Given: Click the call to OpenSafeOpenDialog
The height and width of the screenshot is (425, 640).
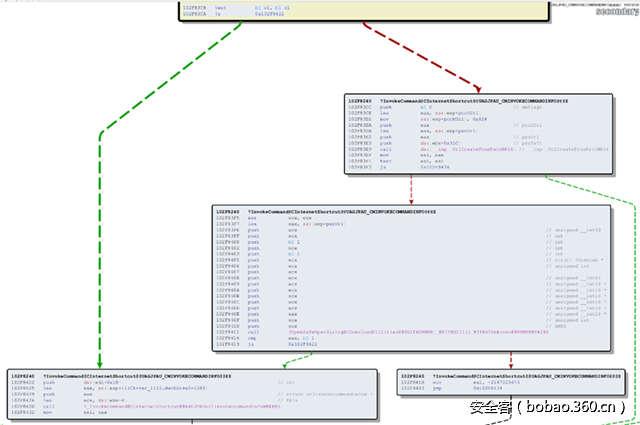Looking at the screenshot, I should 382,332.
